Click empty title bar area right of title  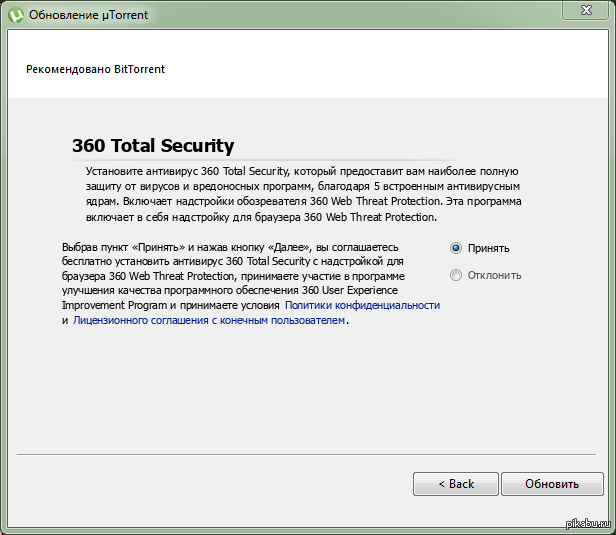[350, 14]
